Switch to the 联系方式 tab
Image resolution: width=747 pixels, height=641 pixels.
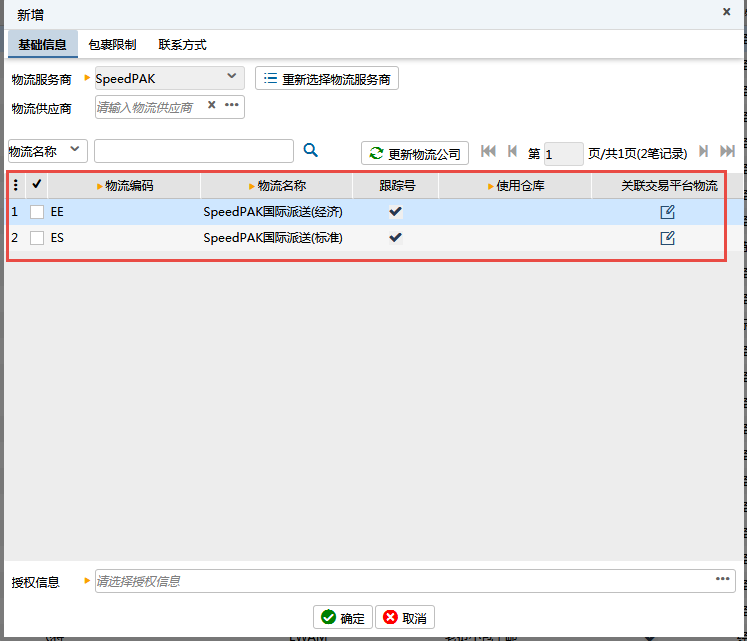pos(182,45)
